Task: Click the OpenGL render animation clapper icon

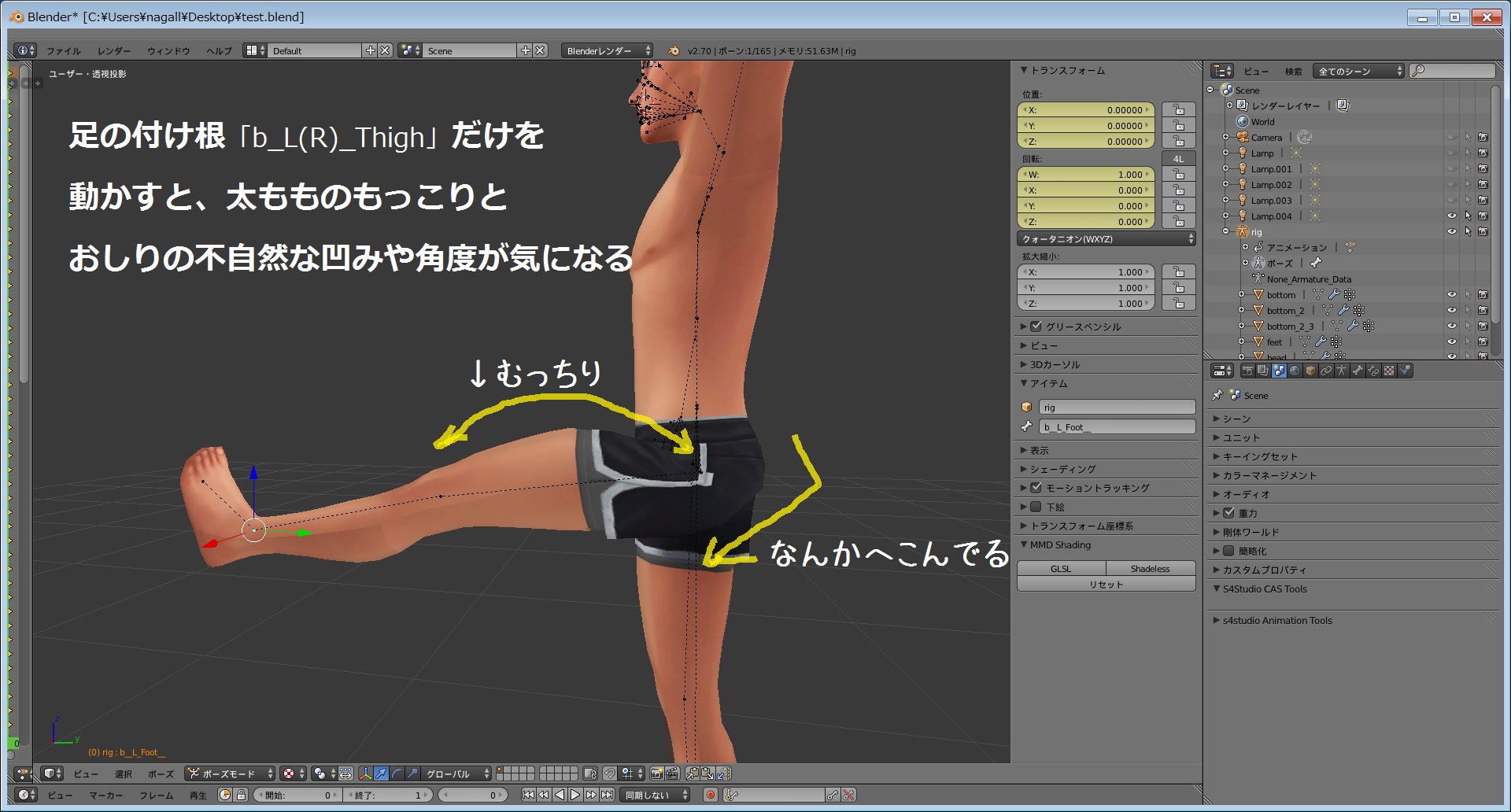Action: click(672, 773)
